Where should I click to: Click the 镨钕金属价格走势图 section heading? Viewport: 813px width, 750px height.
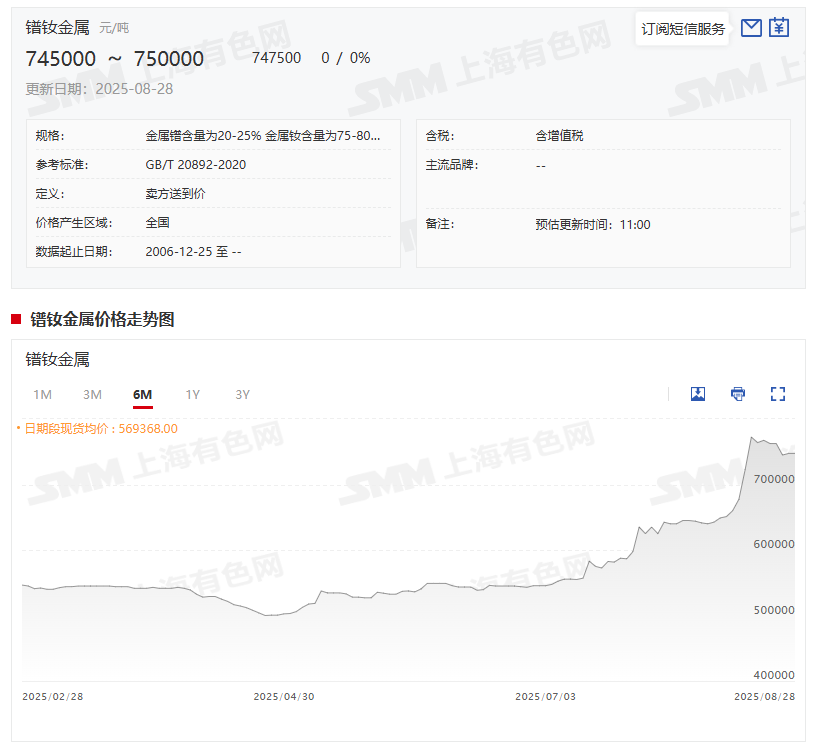point(102,320)
